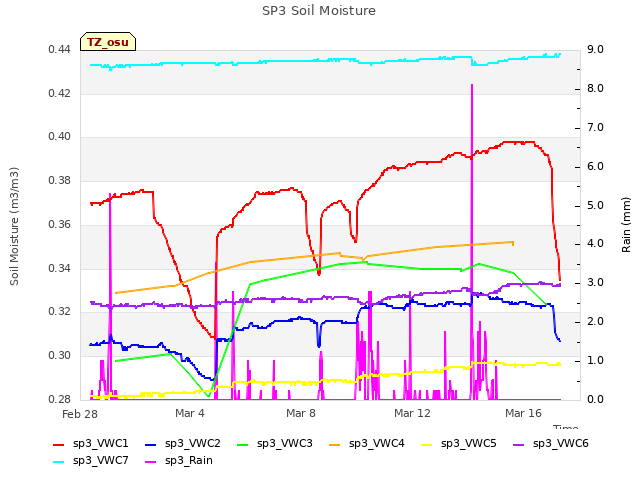Click the yellow sp3_VWC5 legend swatch

427,444
